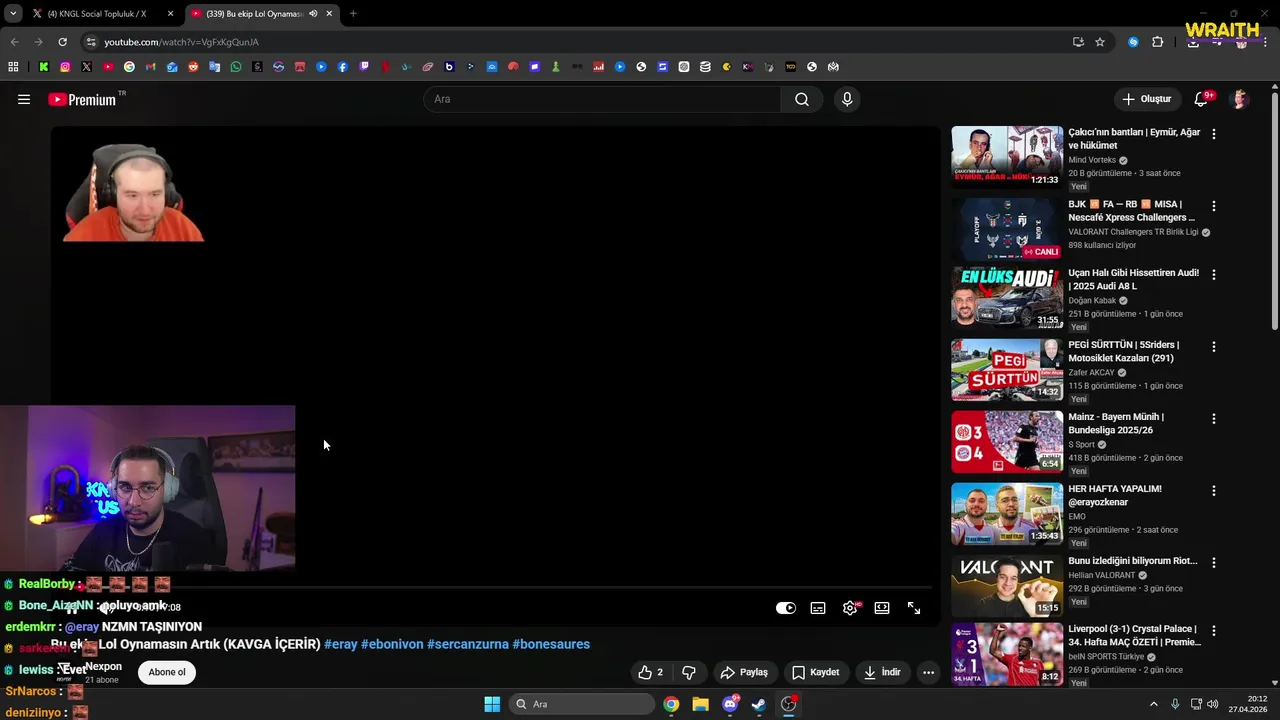Reload the page in Chrome
The height and width of the screenshot is (720, 1280).
(x=62, y=42)
